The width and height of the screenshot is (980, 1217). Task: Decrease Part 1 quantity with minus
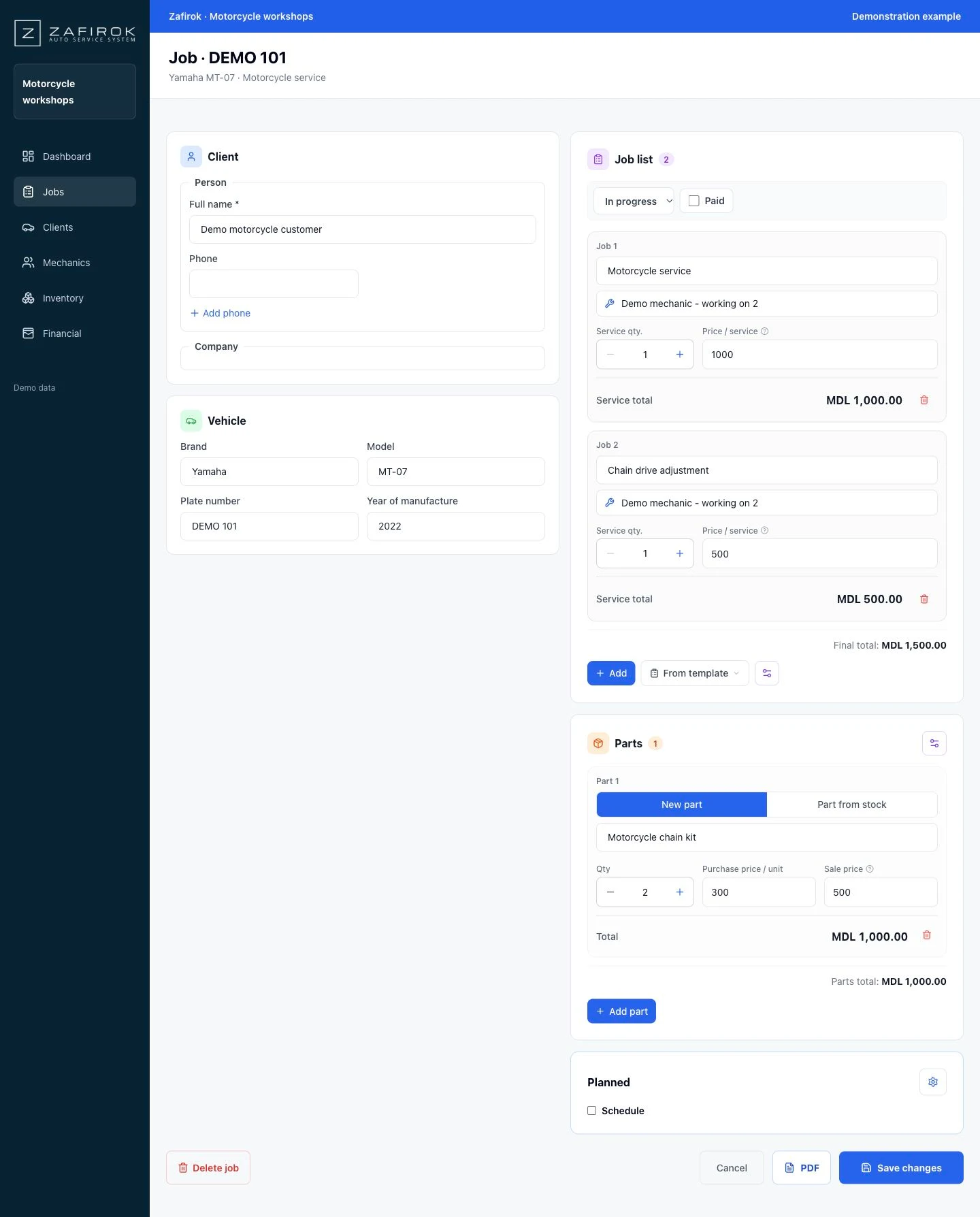[610, 892]
